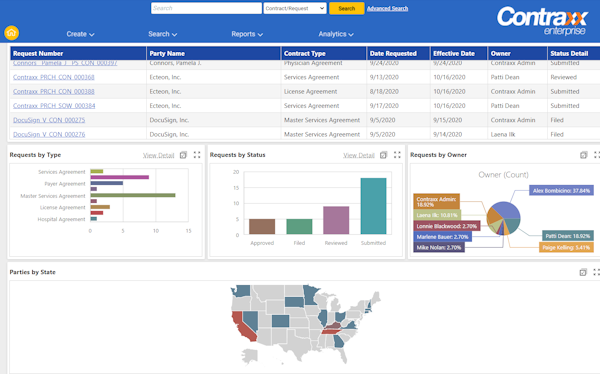Select the Submitted bar in status chart
This screenshot has height=374, width=600.
373,206
